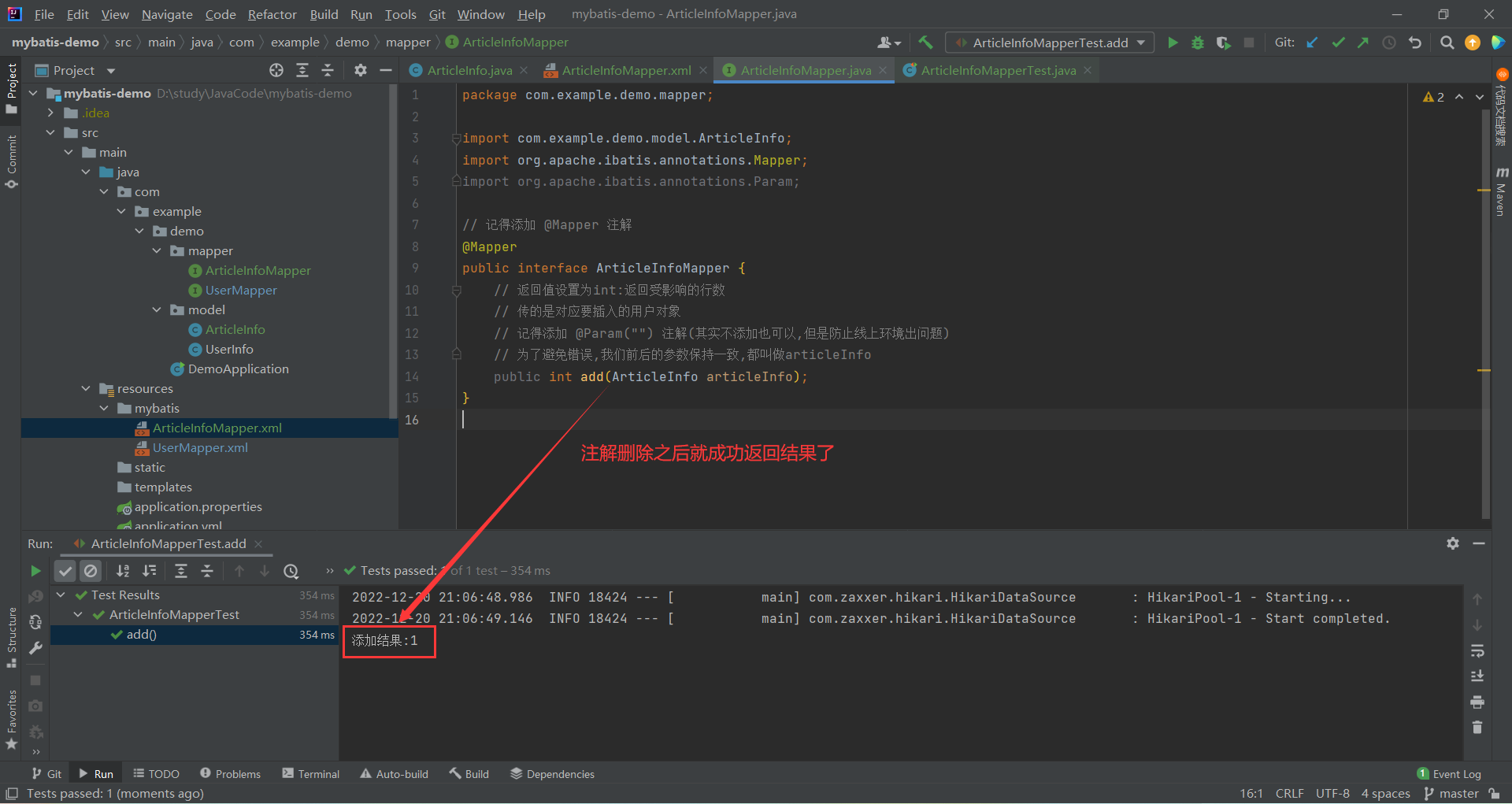The image size is (1512, 804).
Task: Open Project panel settings gear
Action: click(361, 70)
